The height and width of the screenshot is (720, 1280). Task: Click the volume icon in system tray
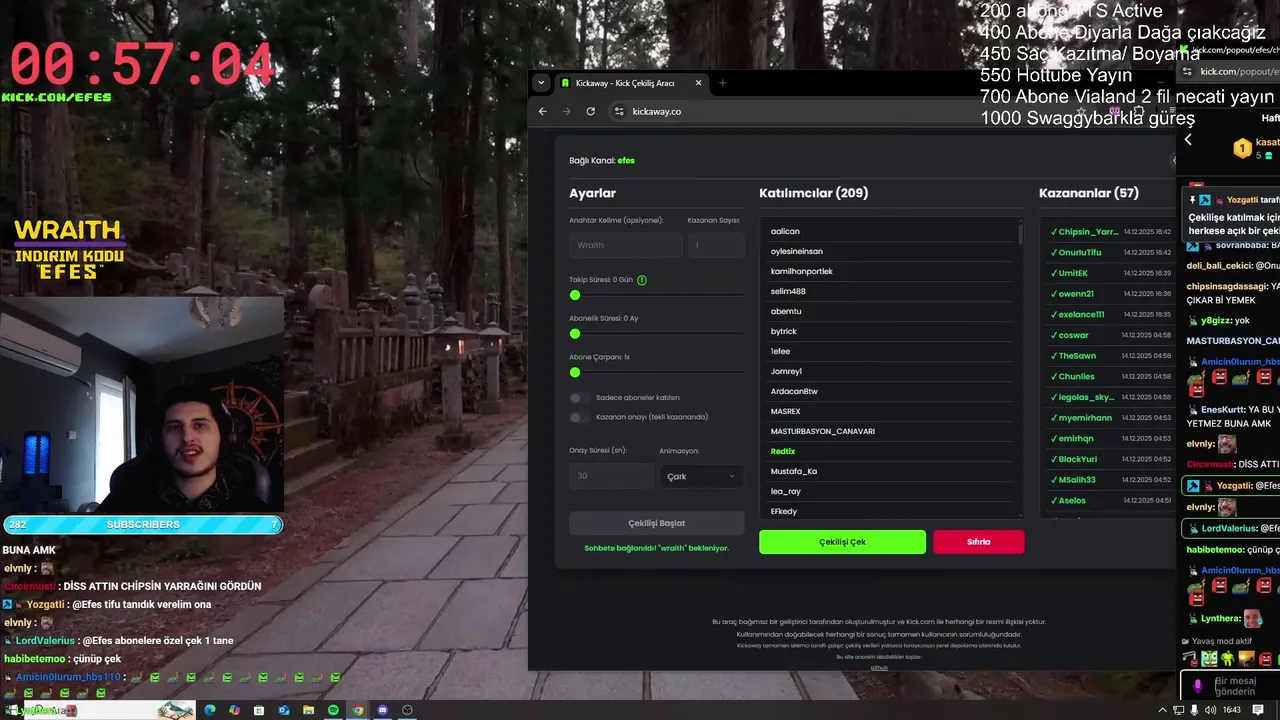coord(1212,710)
